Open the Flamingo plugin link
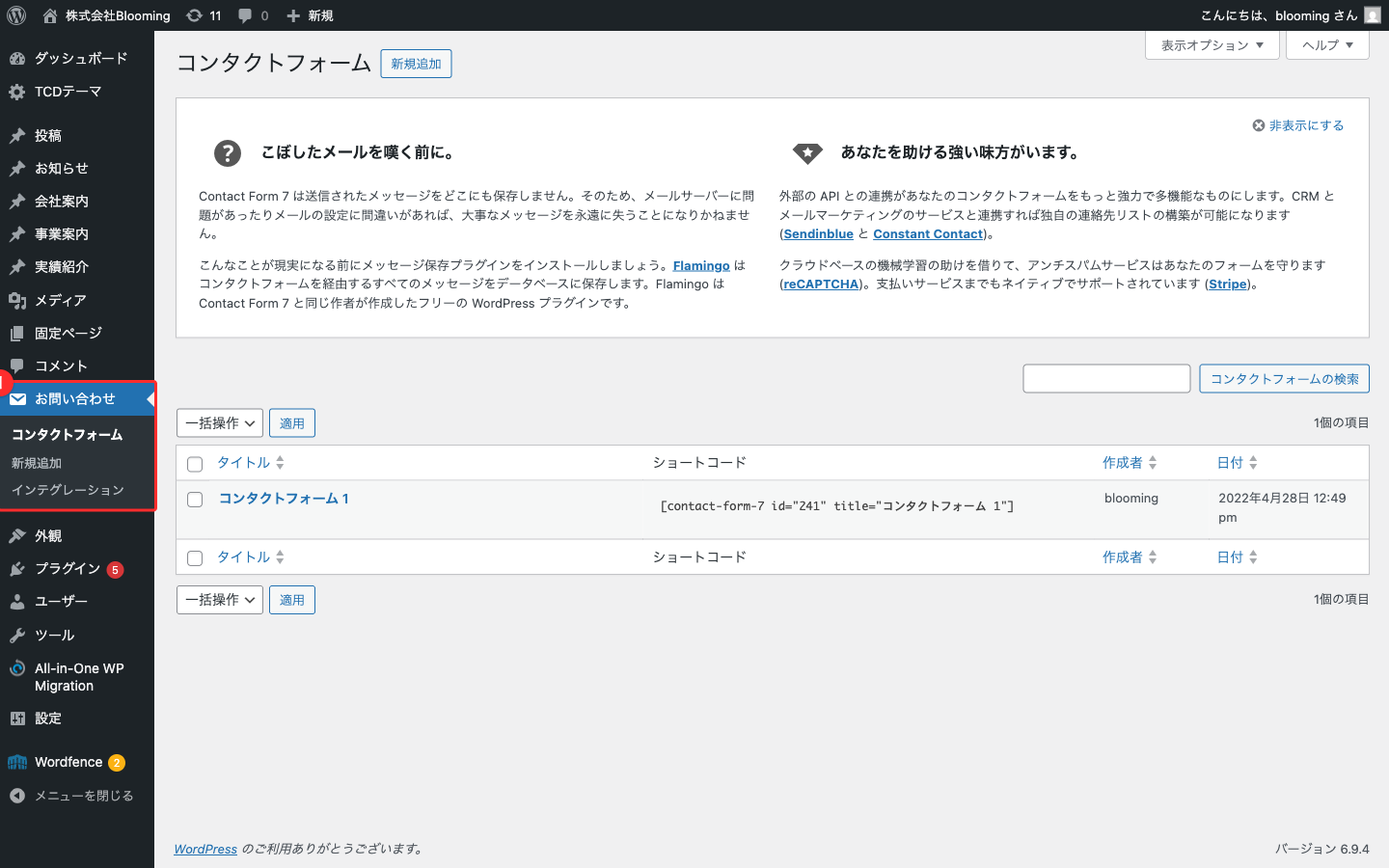The image size is (1389, 868). pyautogui.click(x=701, y=265)
